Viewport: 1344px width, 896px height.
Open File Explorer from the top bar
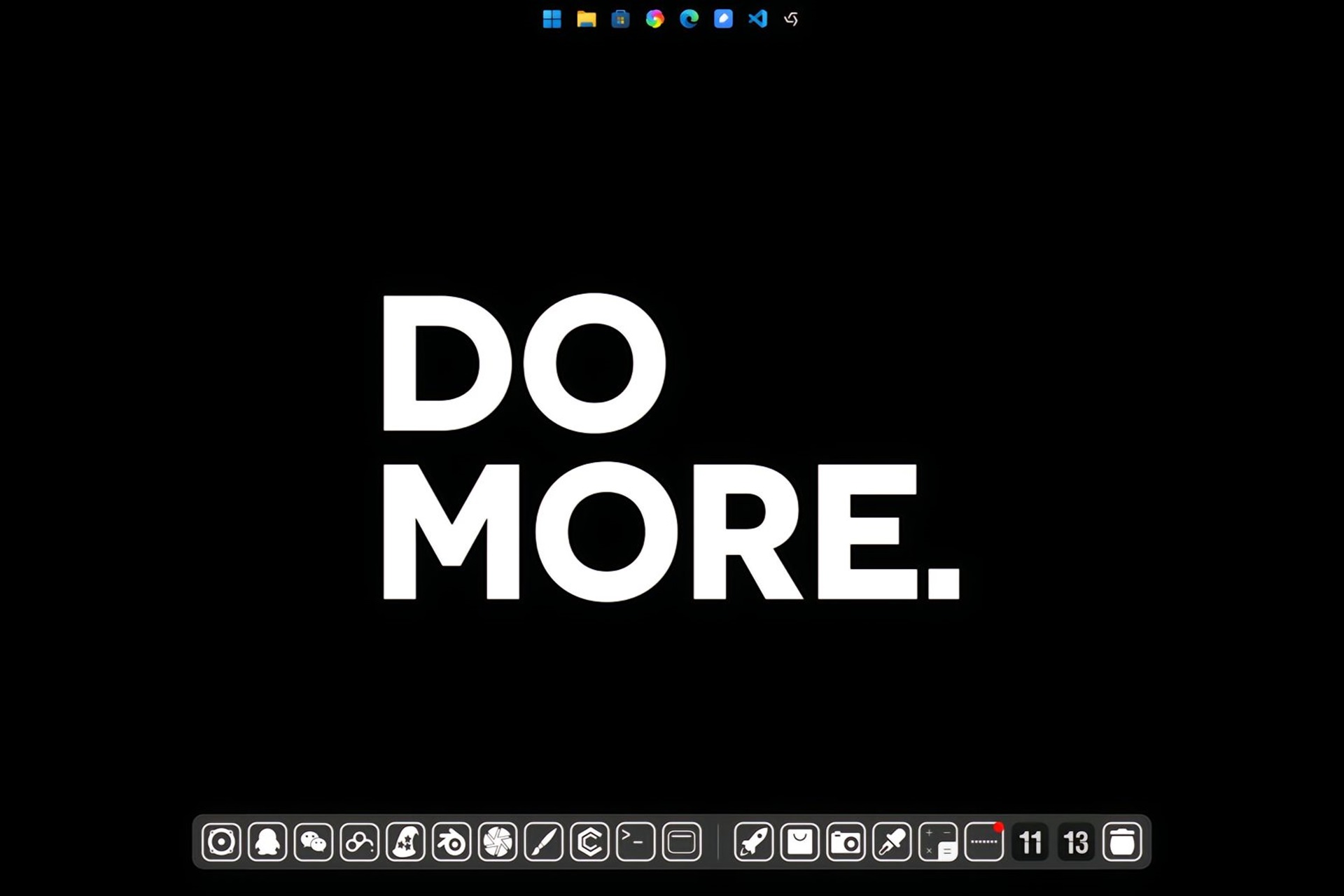tap(586, 19)
